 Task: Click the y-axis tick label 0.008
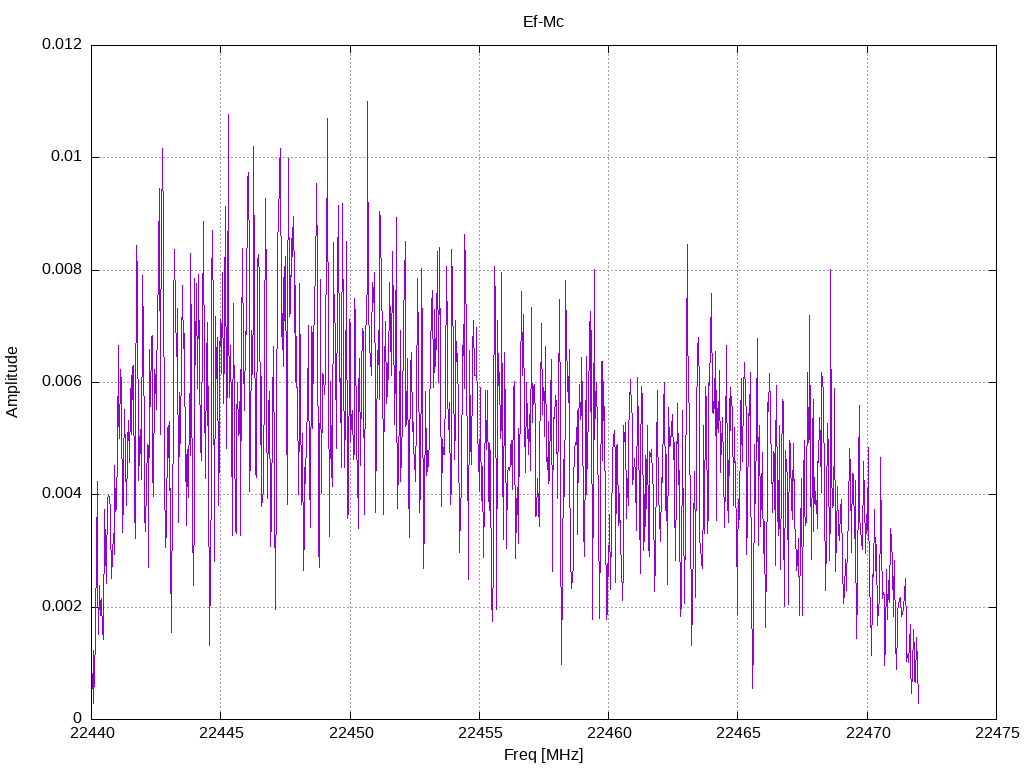coord(62,269)
